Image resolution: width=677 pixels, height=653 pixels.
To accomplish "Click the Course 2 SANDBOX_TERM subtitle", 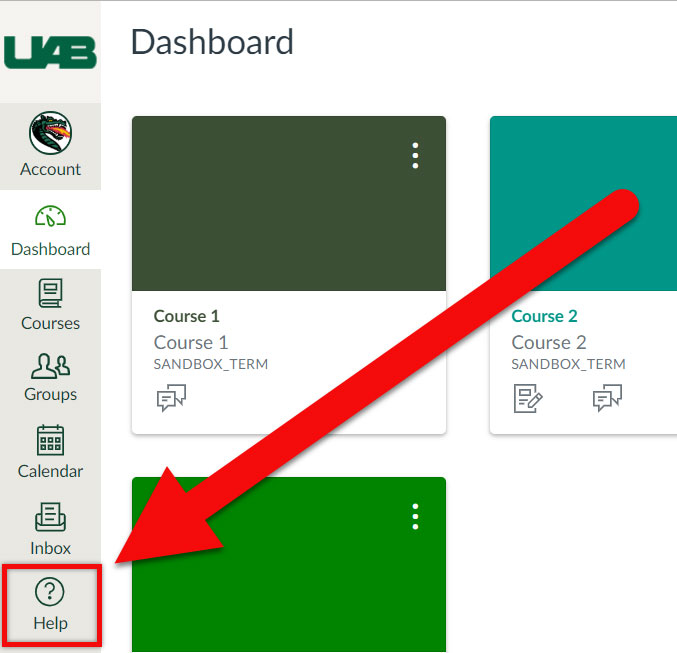I will (568, 364).
